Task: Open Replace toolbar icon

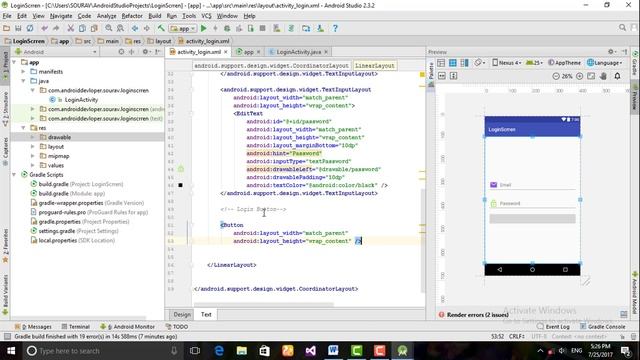Action: [x=120, y=28]
